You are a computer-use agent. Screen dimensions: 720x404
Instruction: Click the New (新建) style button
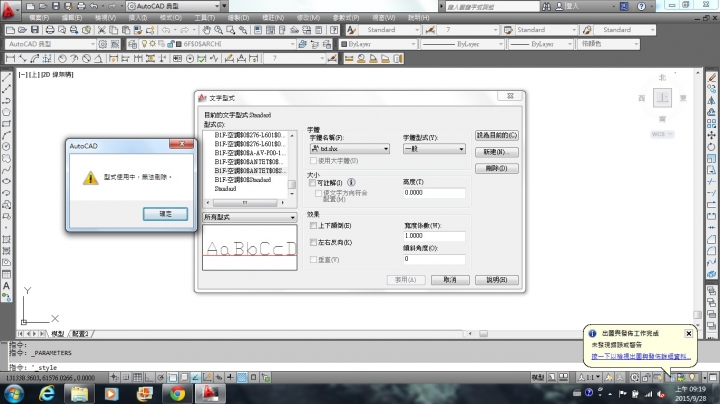[x=497, y=152]
